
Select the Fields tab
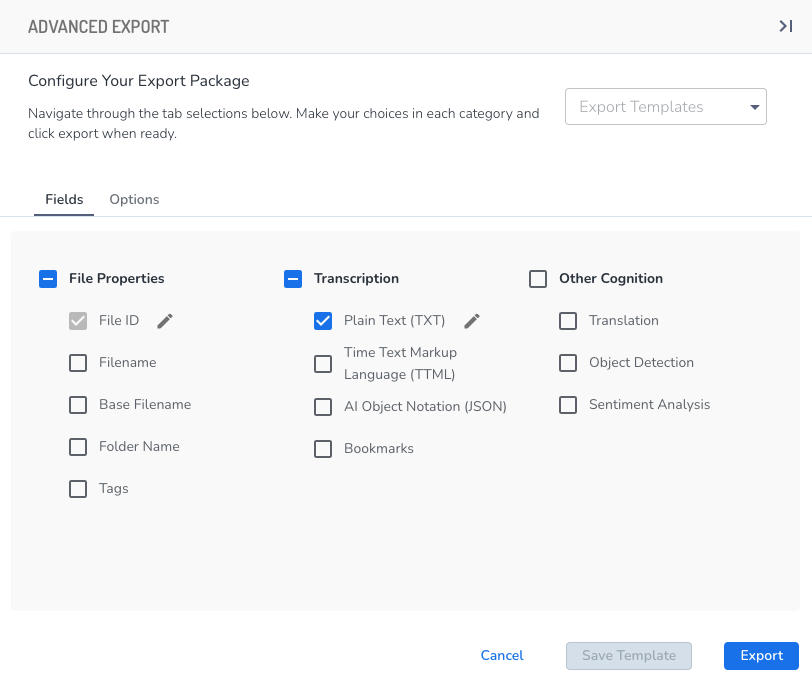64,199
